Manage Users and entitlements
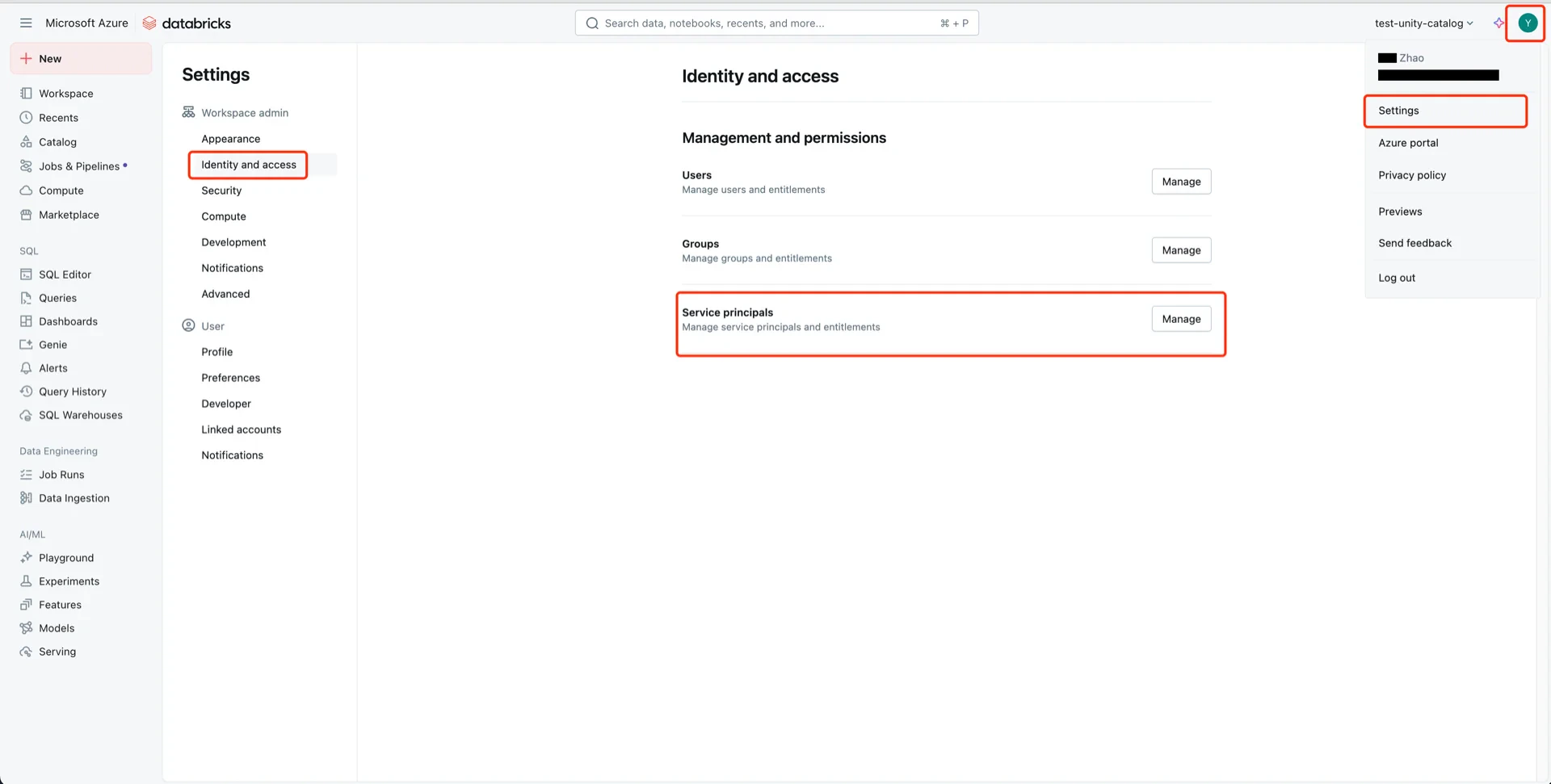1551x784 pixels. (x=1181, y=182)
